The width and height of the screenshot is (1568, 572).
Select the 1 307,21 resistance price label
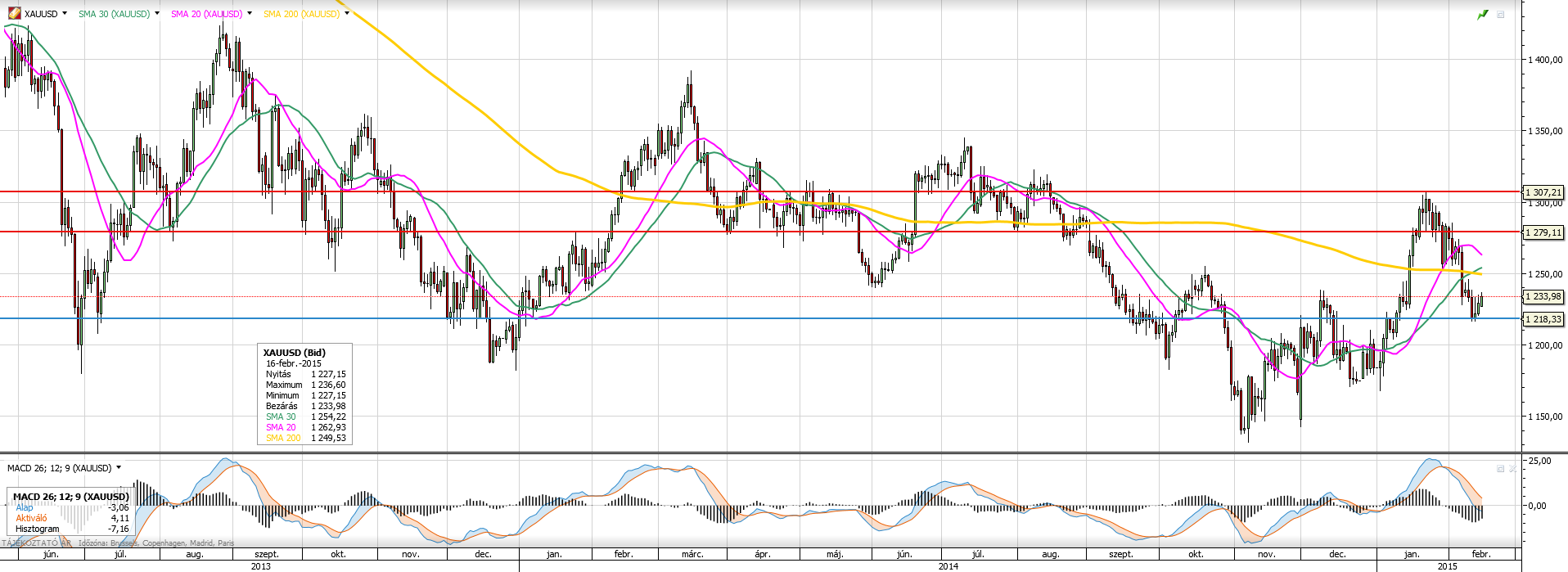[x=1543, y=192]
